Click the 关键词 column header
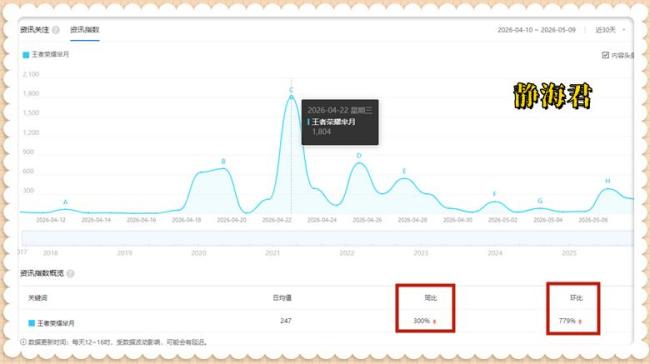This screenshot has width=650, height=364. point(38,298)
